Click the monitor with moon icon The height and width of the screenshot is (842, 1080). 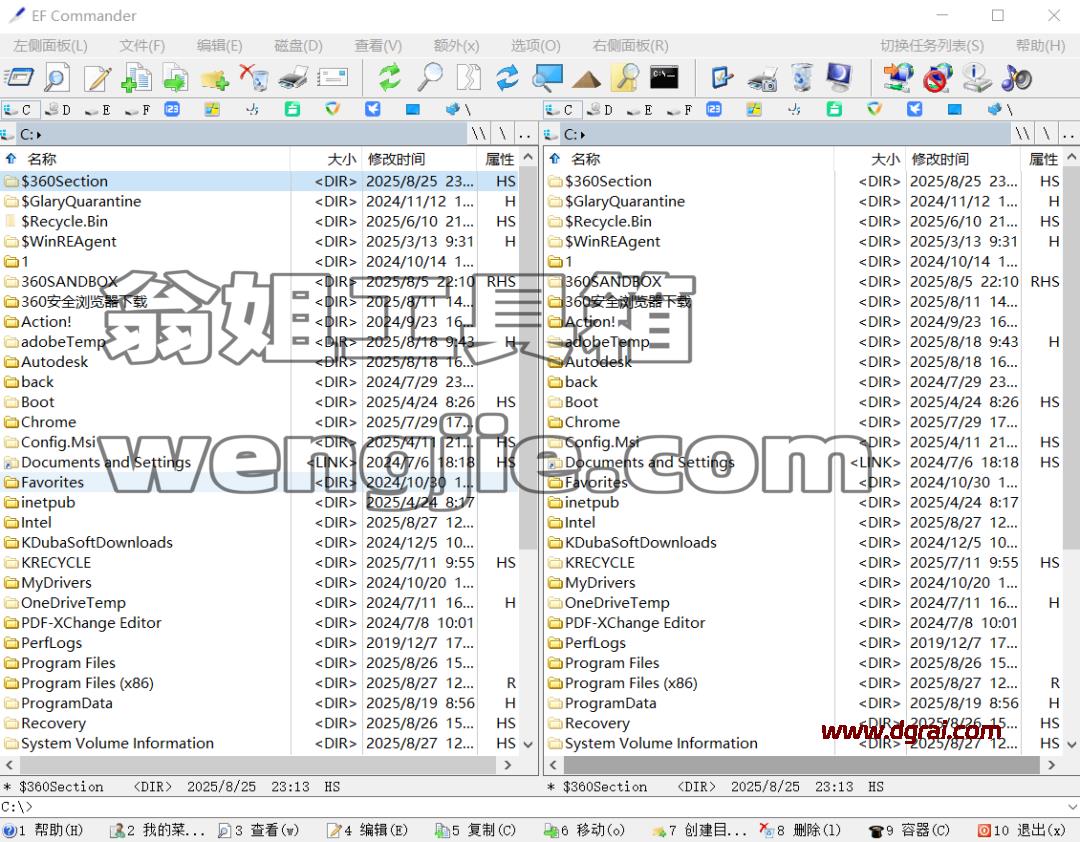click(x=840, y=77)
